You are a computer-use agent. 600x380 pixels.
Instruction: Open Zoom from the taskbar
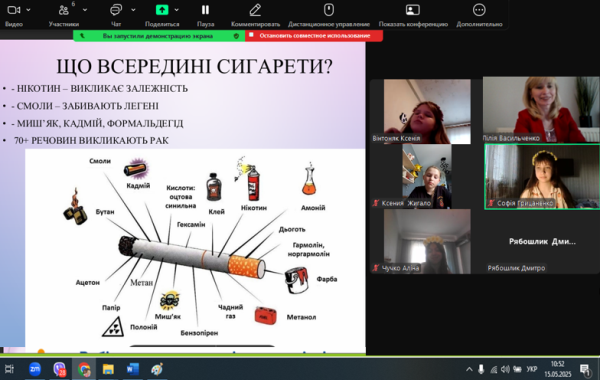35,369
